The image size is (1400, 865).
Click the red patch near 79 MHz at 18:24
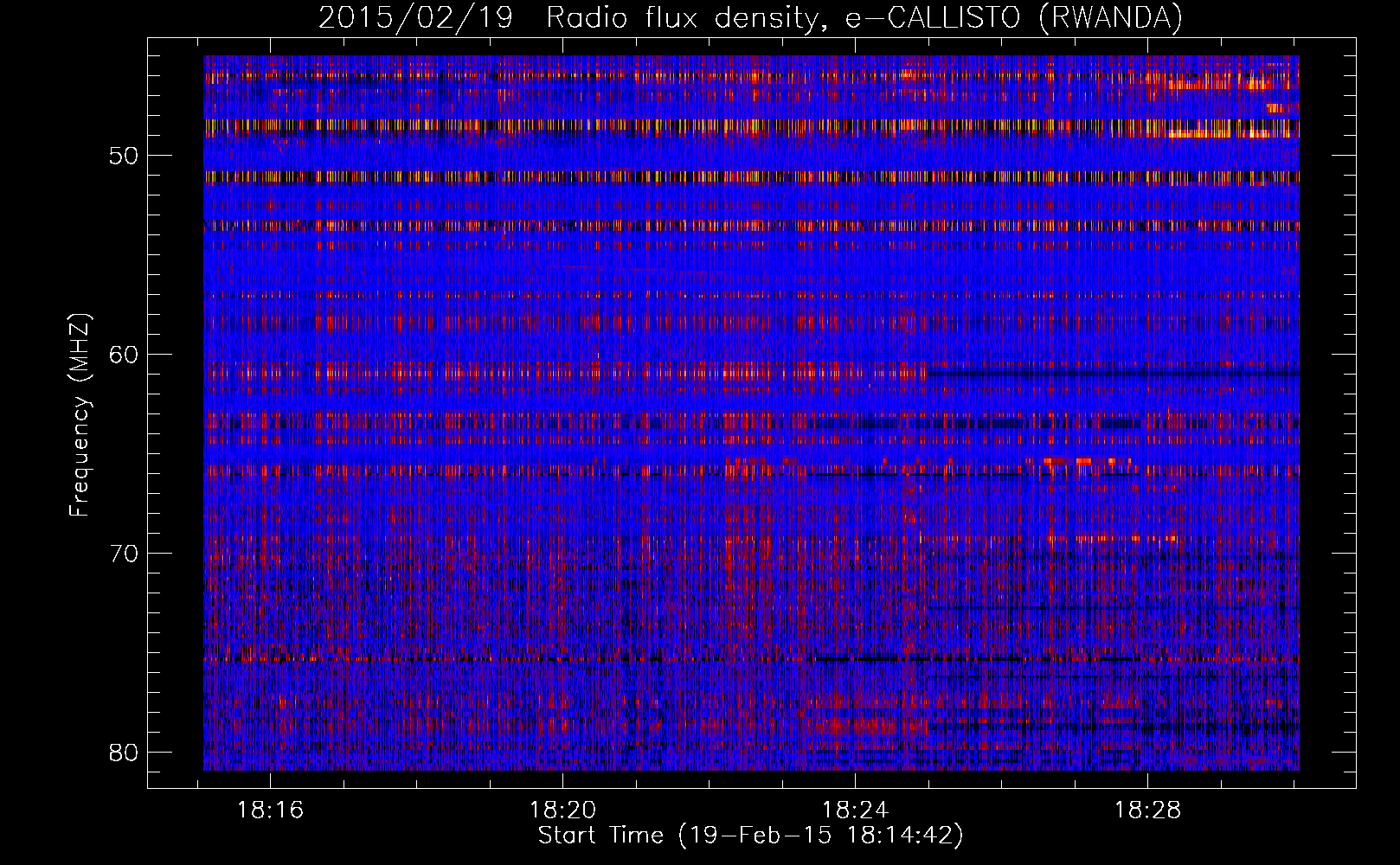865,725
